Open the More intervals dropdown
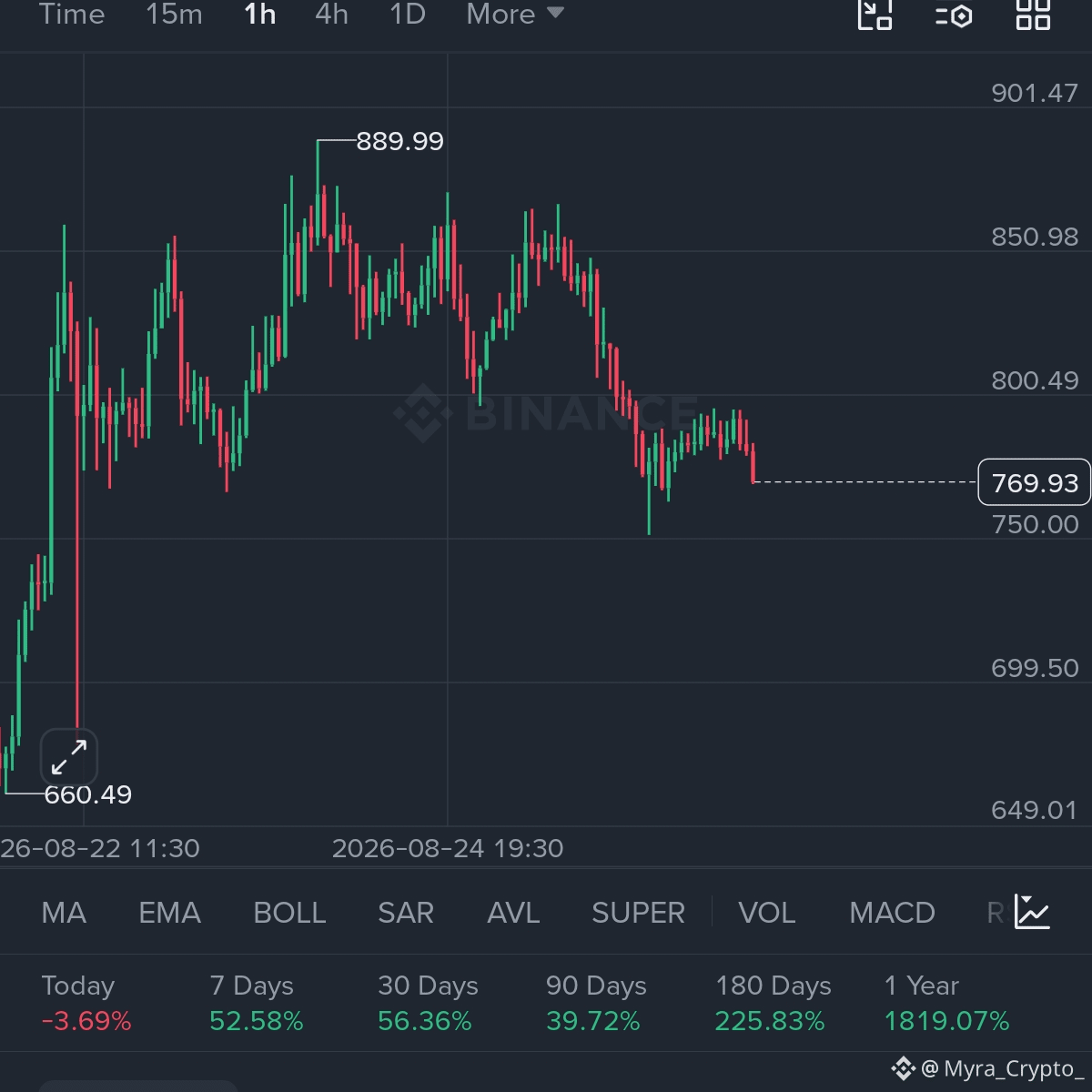Image resolution: width=1092 pixels, height=1092 pixels. tap(515, 15)
